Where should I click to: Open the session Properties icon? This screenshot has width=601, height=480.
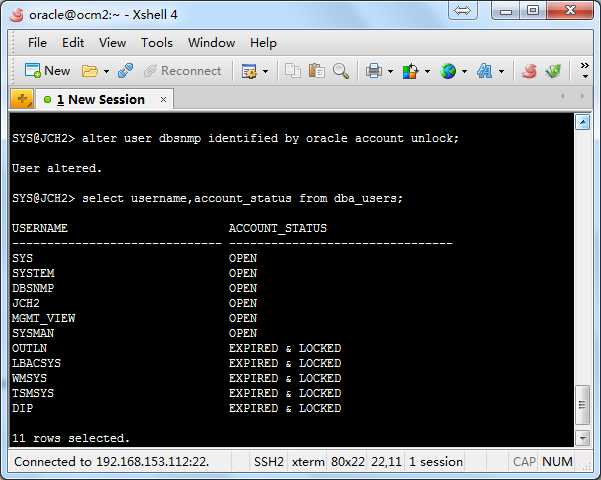pyautogui.click(x=249, y=71)
